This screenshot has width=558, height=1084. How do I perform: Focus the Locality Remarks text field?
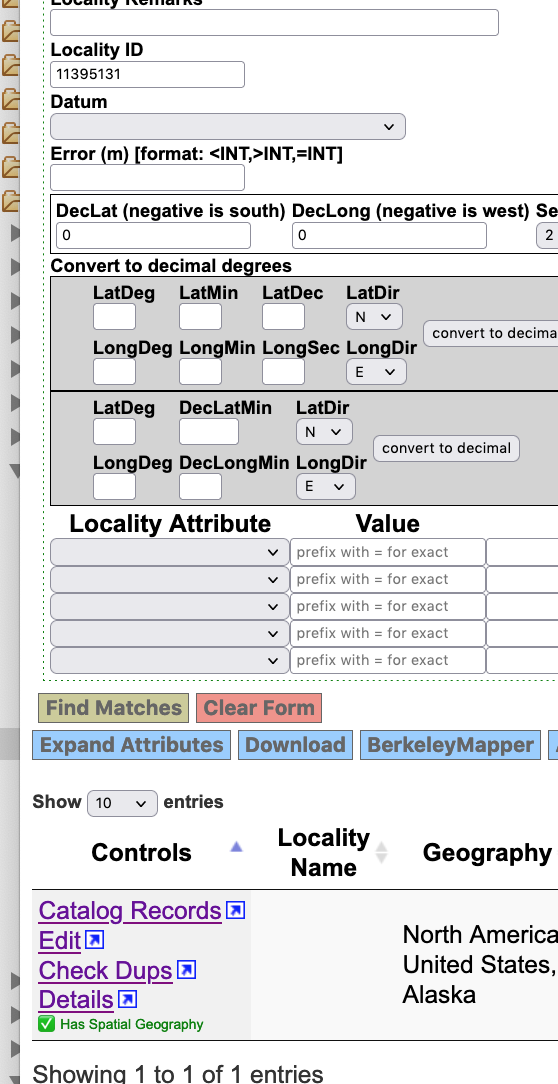pyautogui.click(x=275, y=23)
